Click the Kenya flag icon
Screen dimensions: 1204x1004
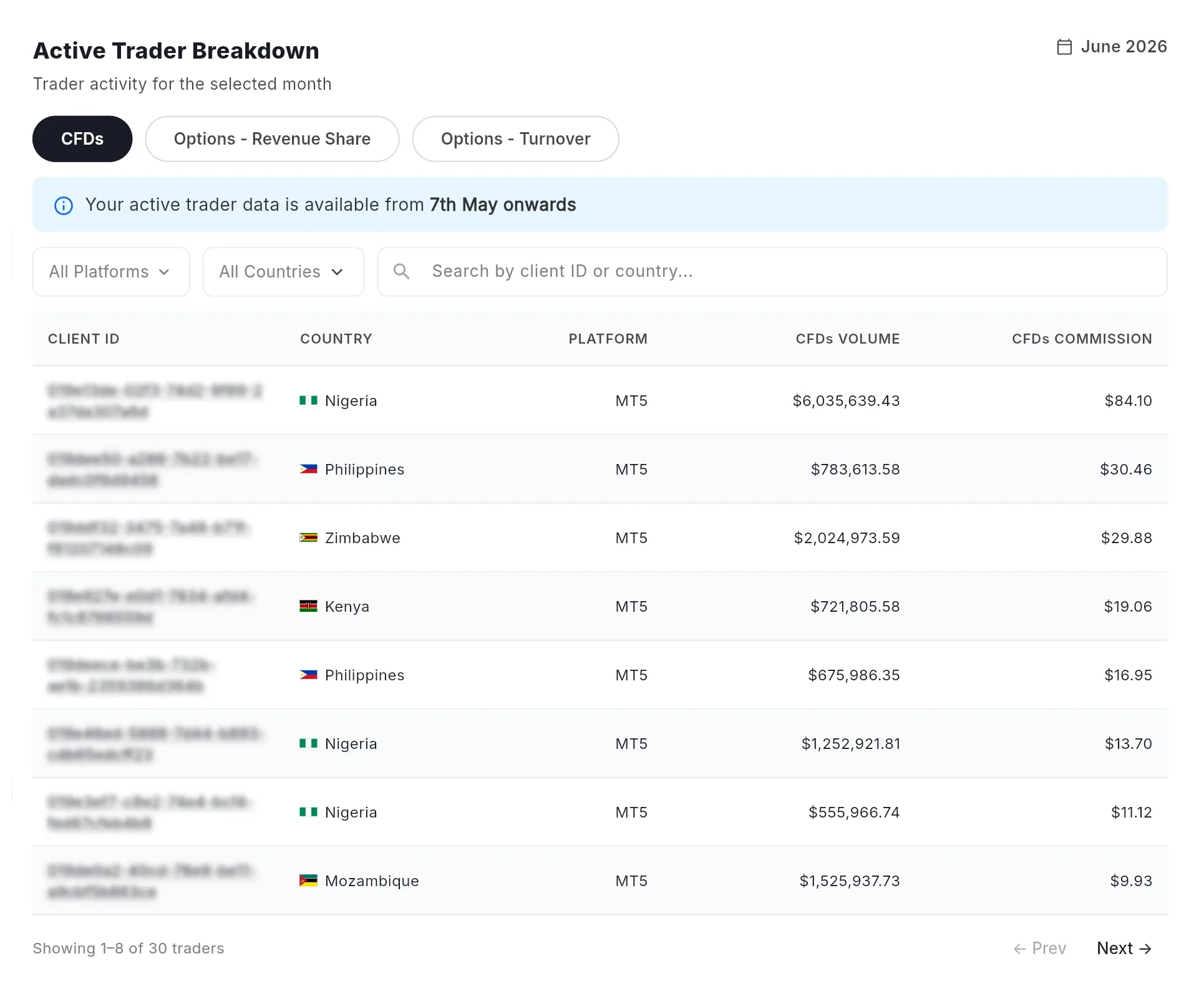(x=308, y=606)
